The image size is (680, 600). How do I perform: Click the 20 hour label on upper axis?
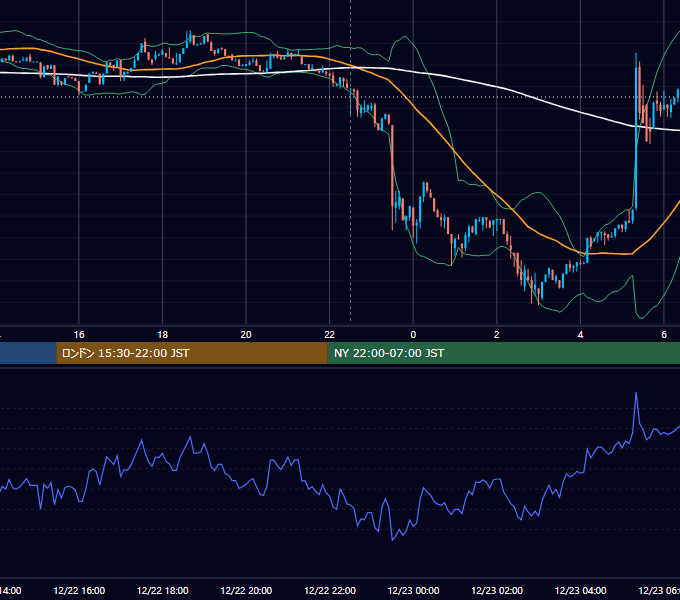pyautogui.click(x=246, y=335)
